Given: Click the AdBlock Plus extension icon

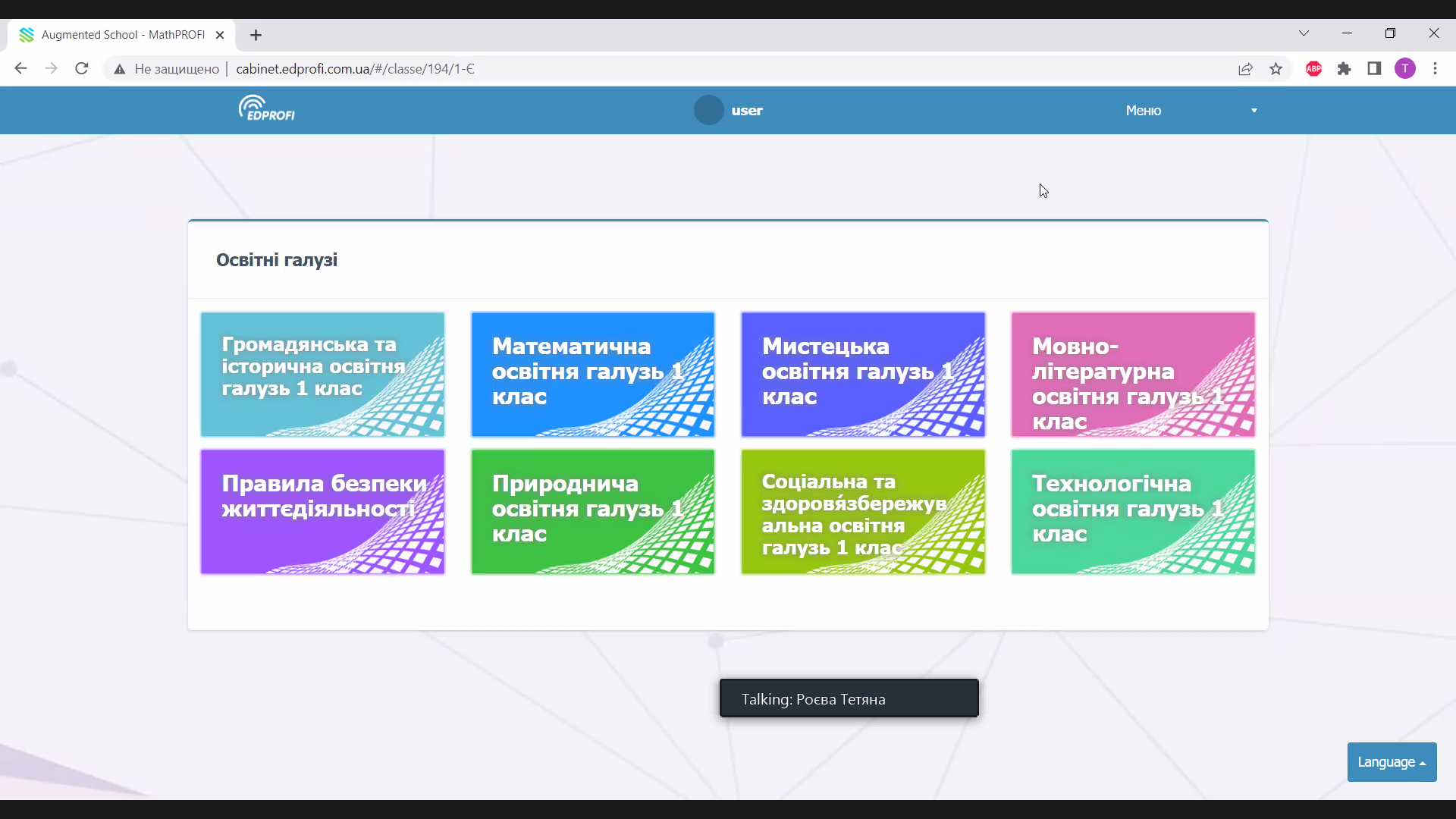Looking at the screenshot, I should point(1313,69).
